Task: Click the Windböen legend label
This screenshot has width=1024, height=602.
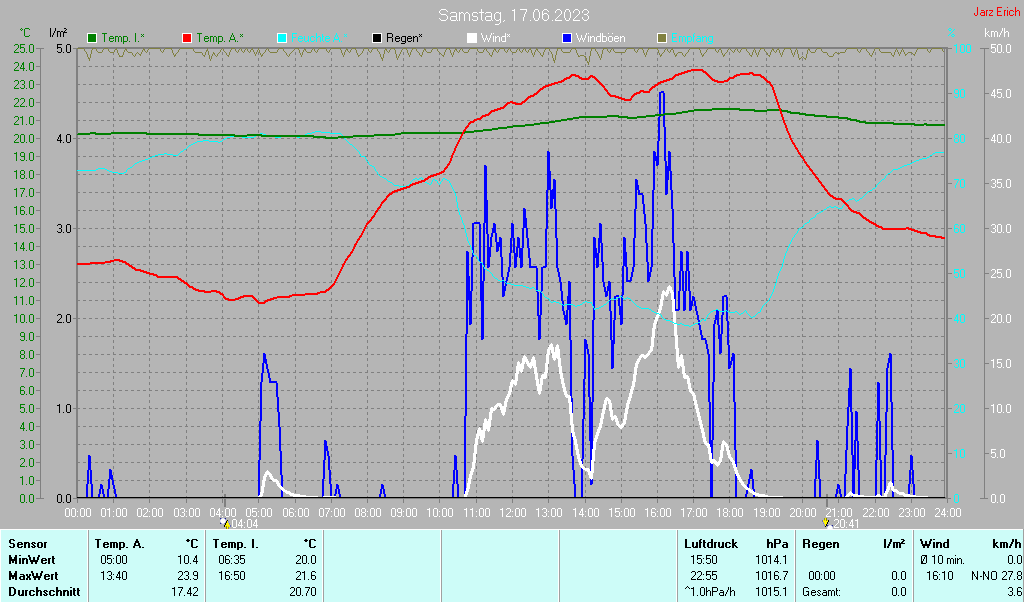Action: coord(601,38)
